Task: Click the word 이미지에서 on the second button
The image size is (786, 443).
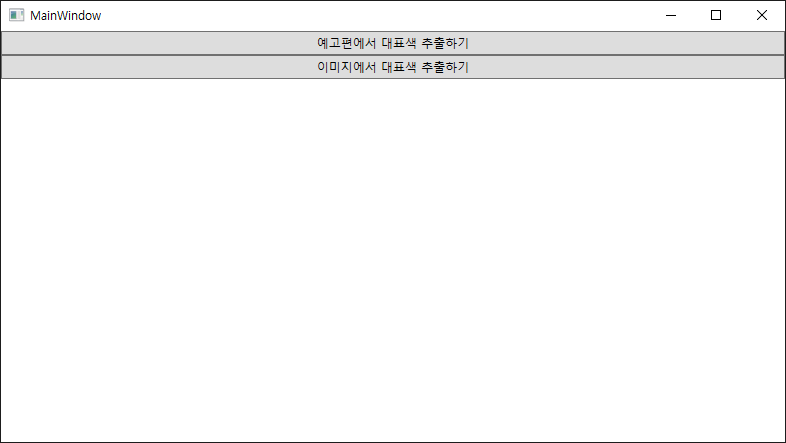Action: [x=346, y=67]
